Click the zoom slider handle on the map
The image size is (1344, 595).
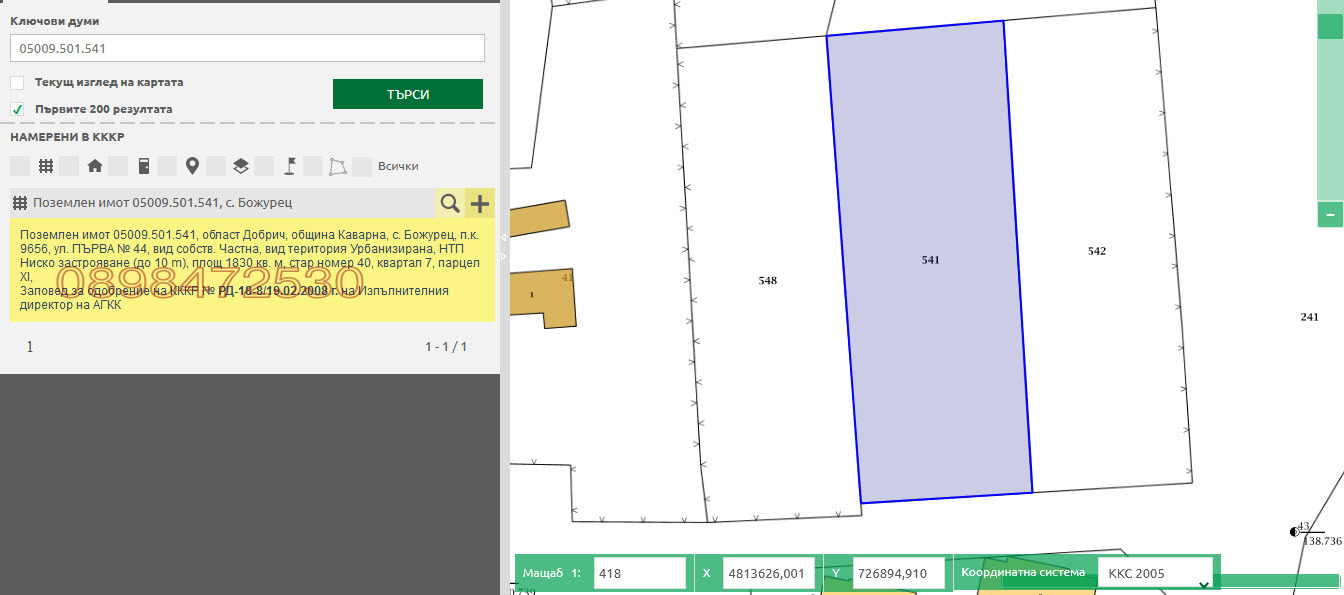click(x=1330, y=27)
